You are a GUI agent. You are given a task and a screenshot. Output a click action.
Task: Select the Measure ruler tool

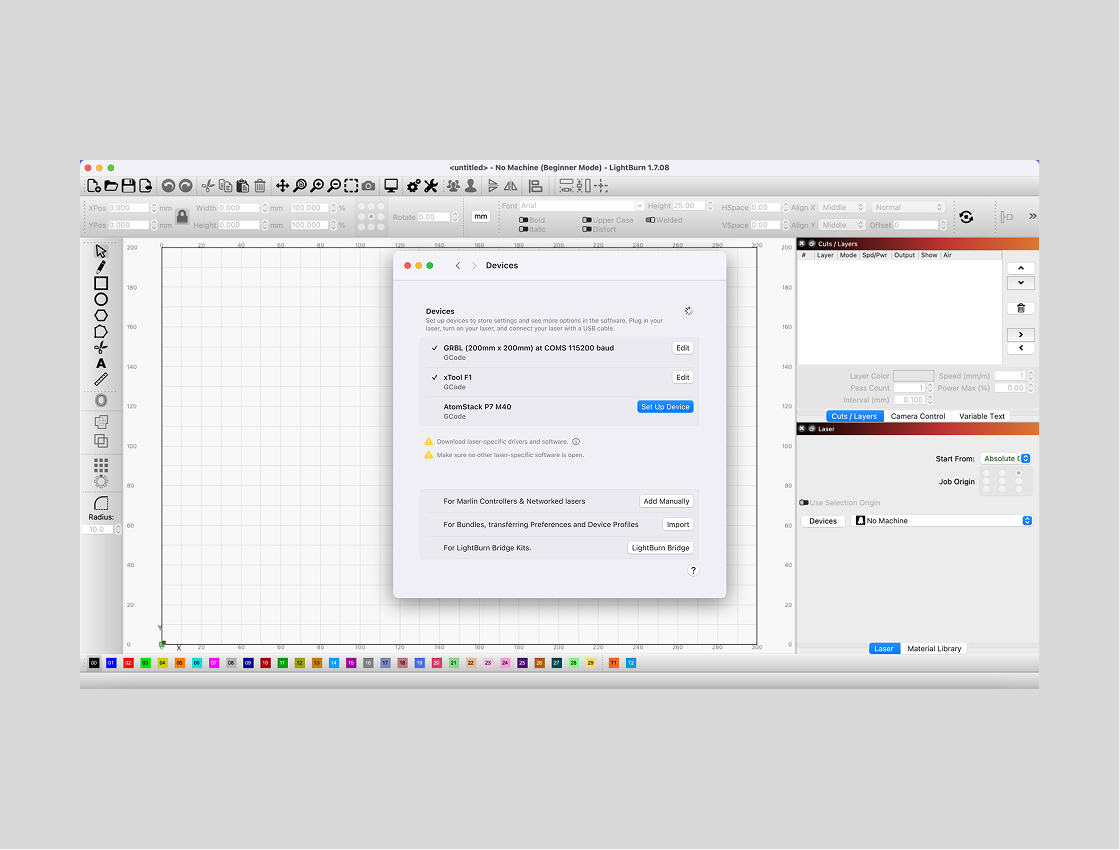click(101, 379)
